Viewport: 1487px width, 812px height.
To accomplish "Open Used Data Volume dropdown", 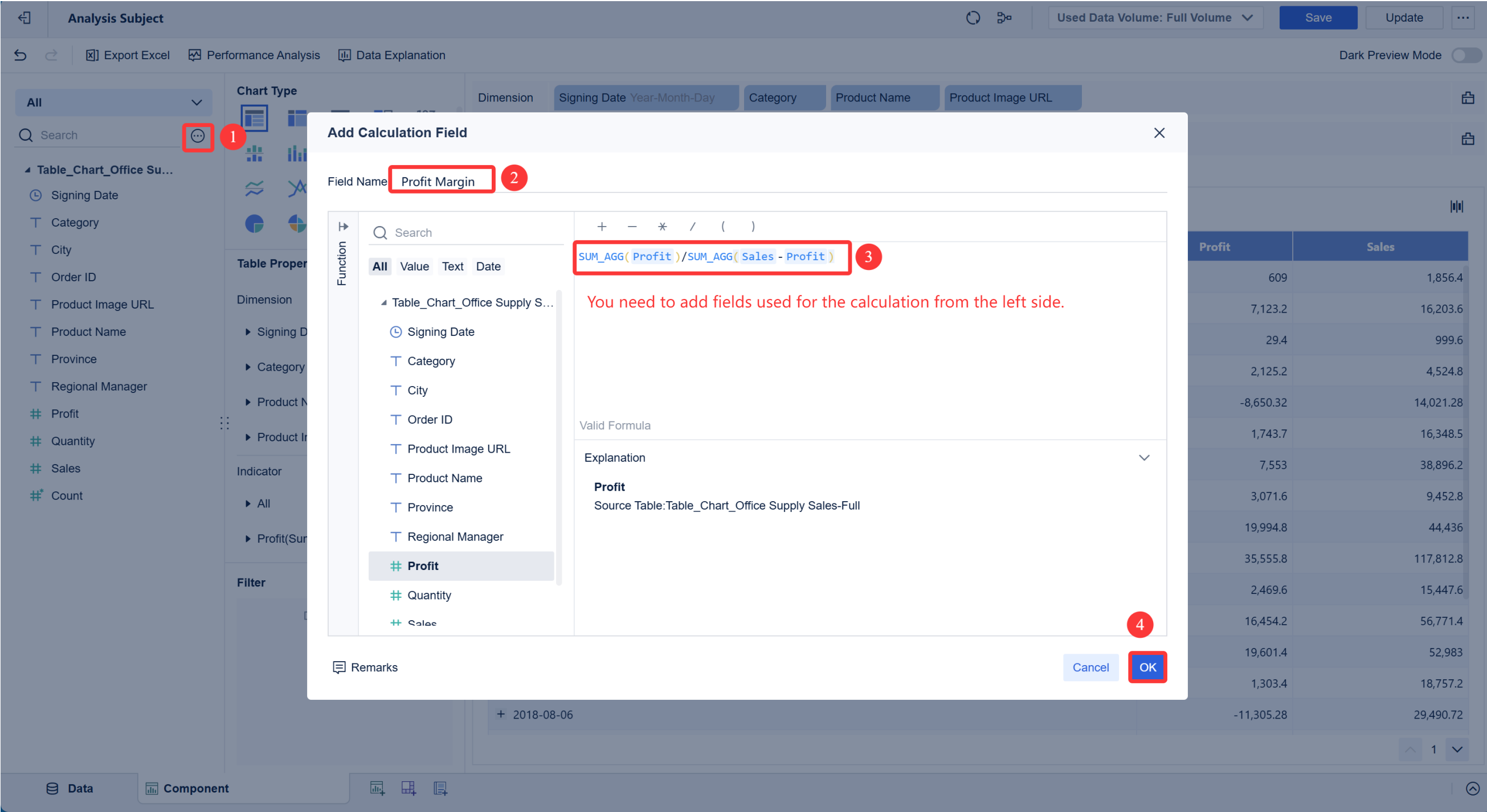I will click(x=1155, y=18).
